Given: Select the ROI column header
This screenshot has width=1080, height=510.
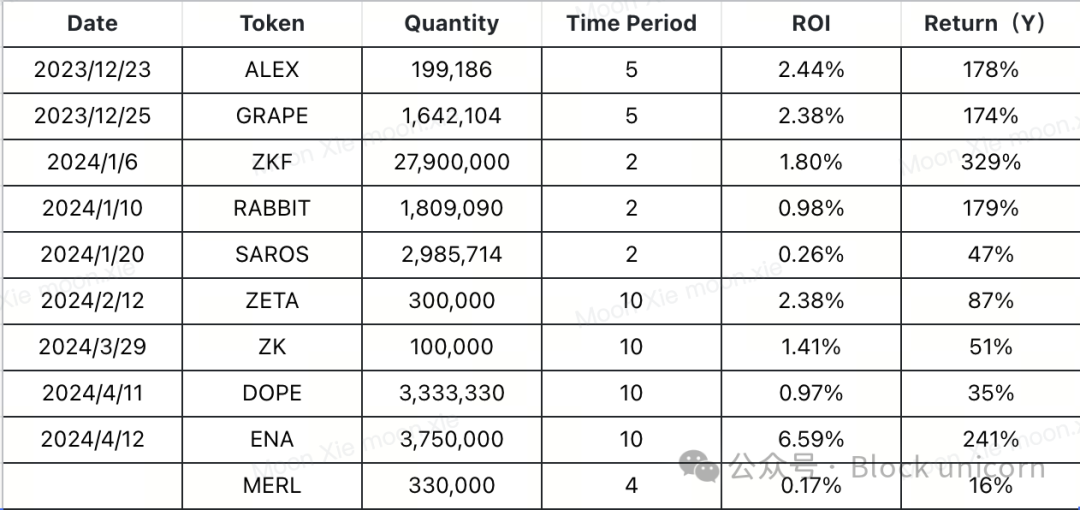Looking at the screenshot, I should (811, 23).
